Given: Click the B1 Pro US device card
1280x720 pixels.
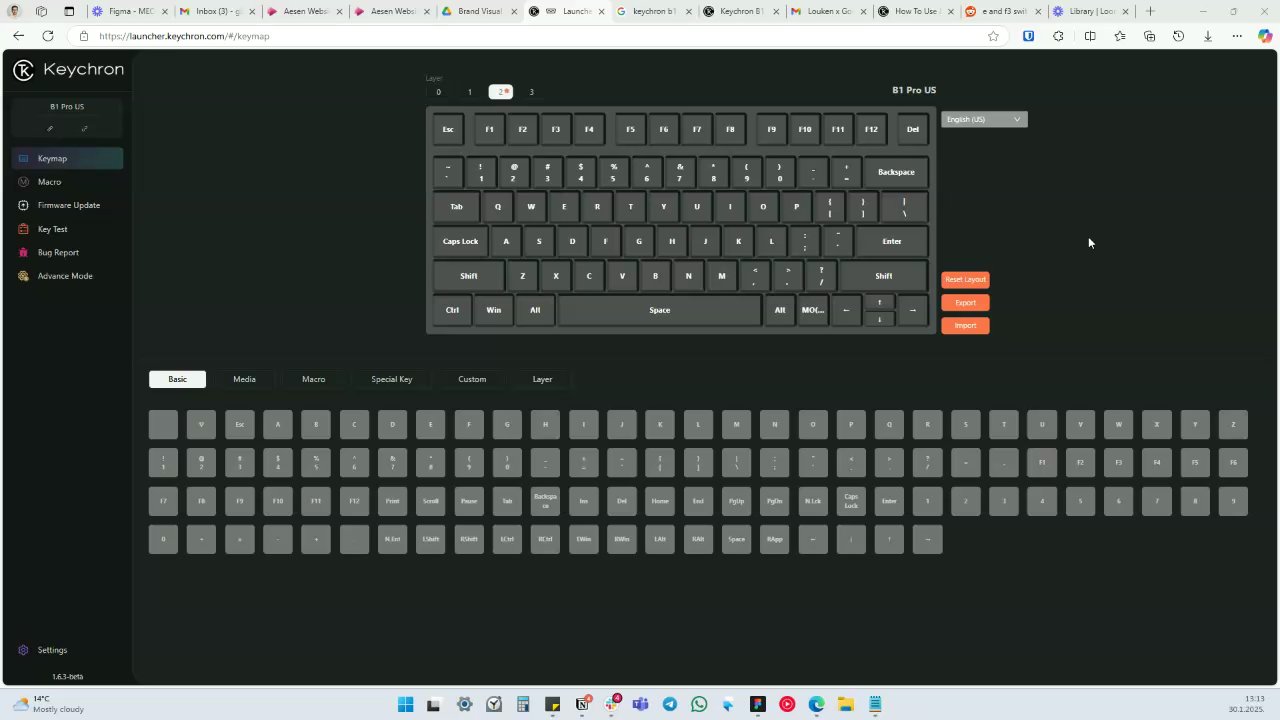Looking at the screenshot, I should (x=67, y=119).
